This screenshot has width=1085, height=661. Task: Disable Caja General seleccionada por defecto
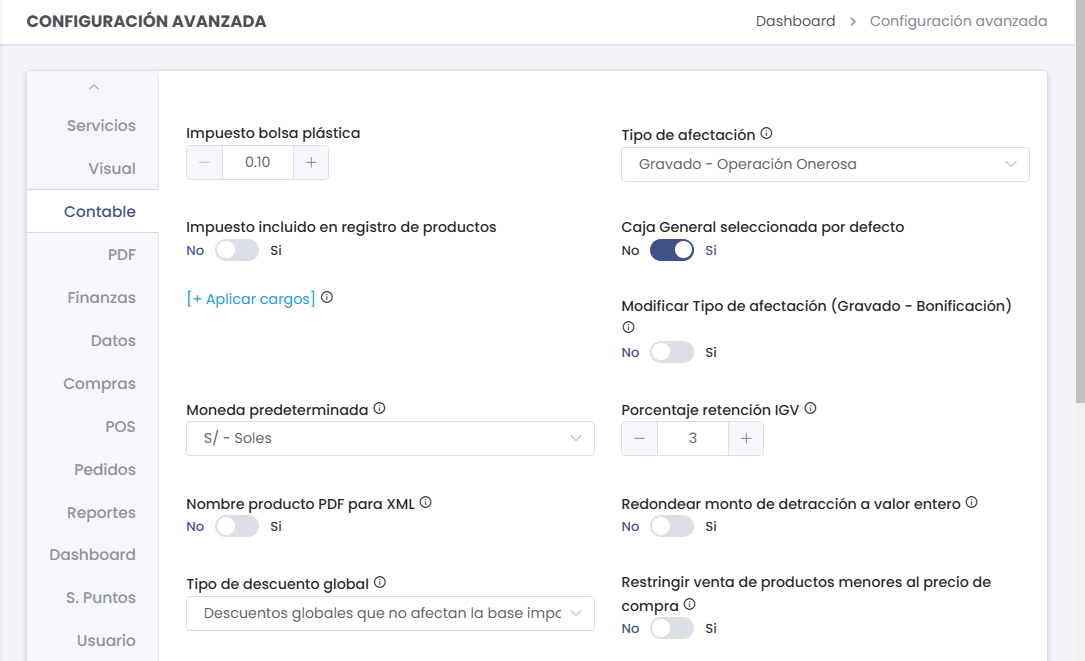pos(672,250)
